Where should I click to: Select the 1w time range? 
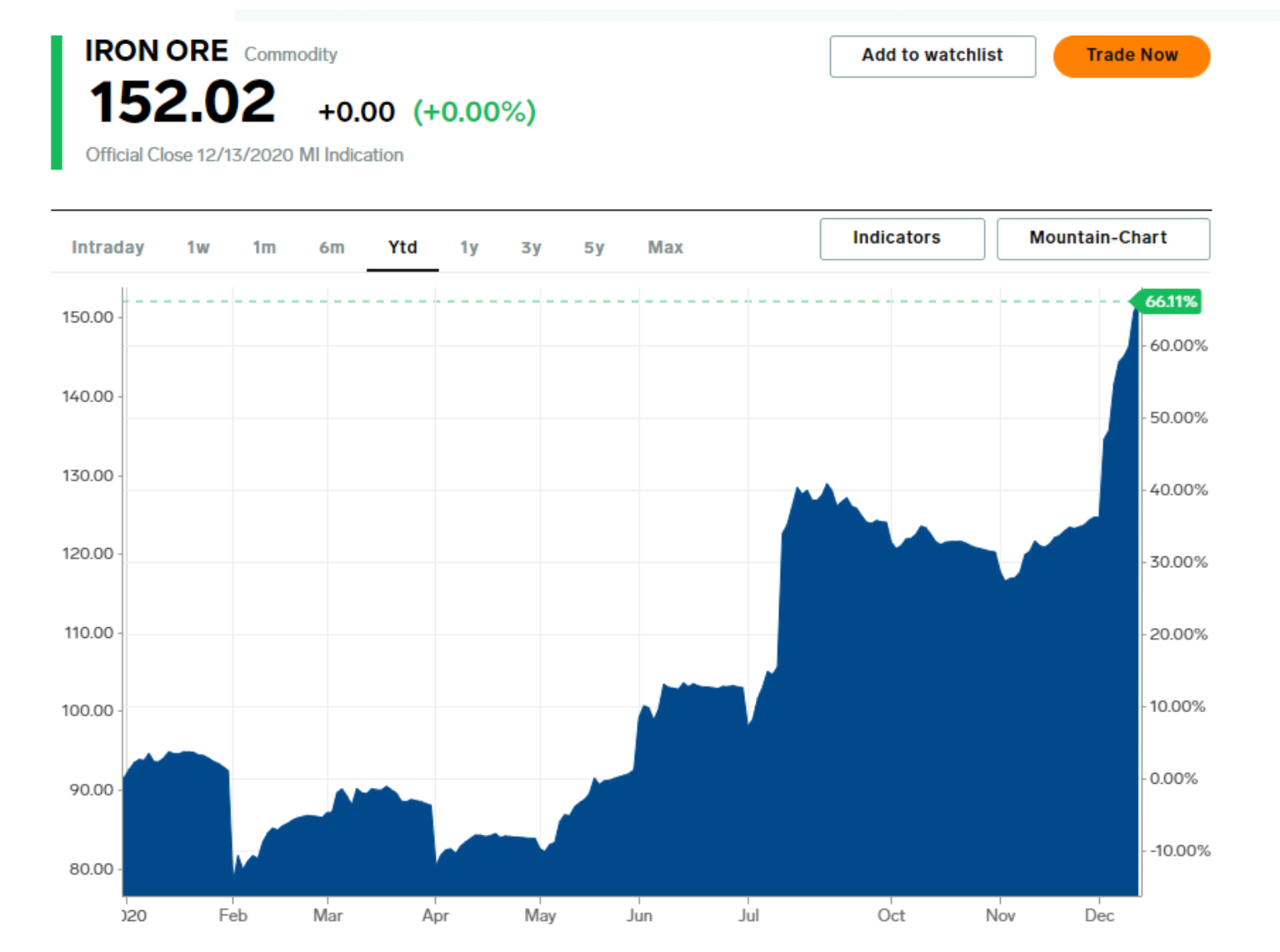tap(197, 247)
